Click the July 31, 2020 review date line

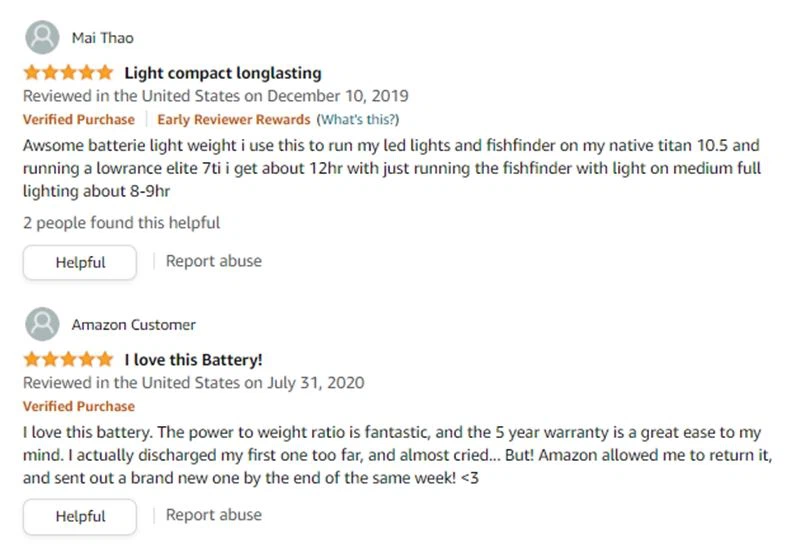pyautogui.click(x=193, y=383)
